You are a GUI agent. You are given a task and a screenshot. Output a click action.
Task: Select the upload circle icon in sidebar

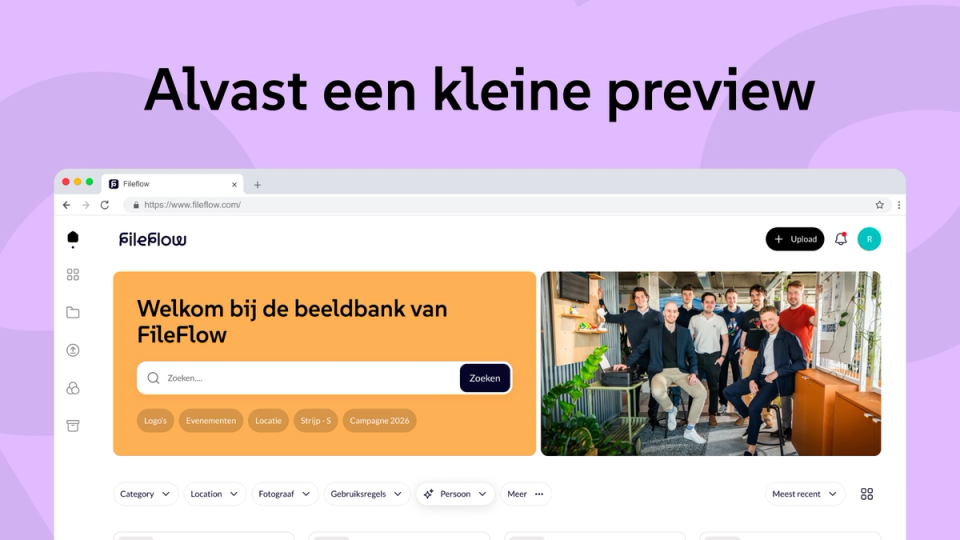[73, 350]
